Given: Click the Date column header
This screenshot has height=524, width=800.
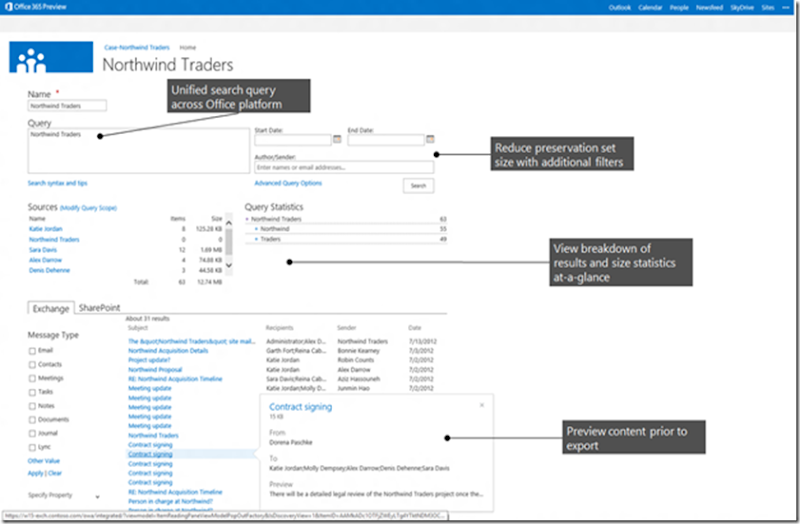Looking at the screenshot, I should click(x=415, y=328).
